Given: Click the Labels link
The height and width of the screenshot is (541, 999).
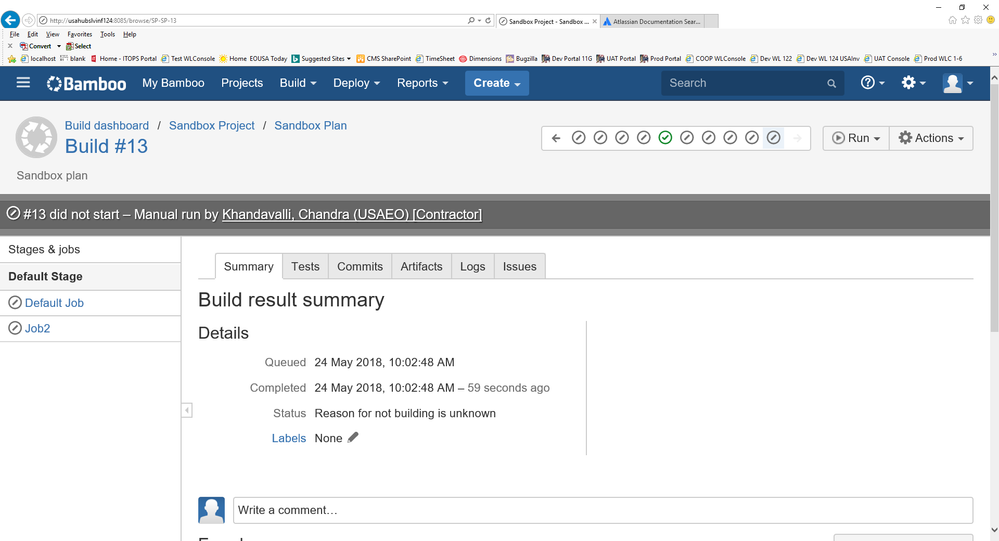Looking at the screenshot, I should click(289, 438).
